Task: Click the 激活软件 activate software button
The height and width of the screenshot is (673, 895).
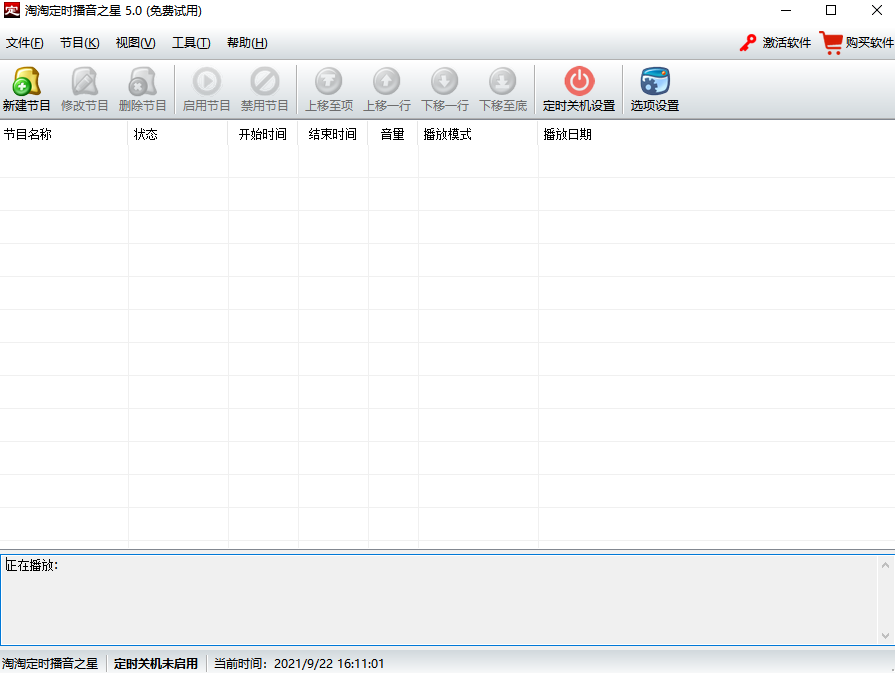Action: pos(775,43)
